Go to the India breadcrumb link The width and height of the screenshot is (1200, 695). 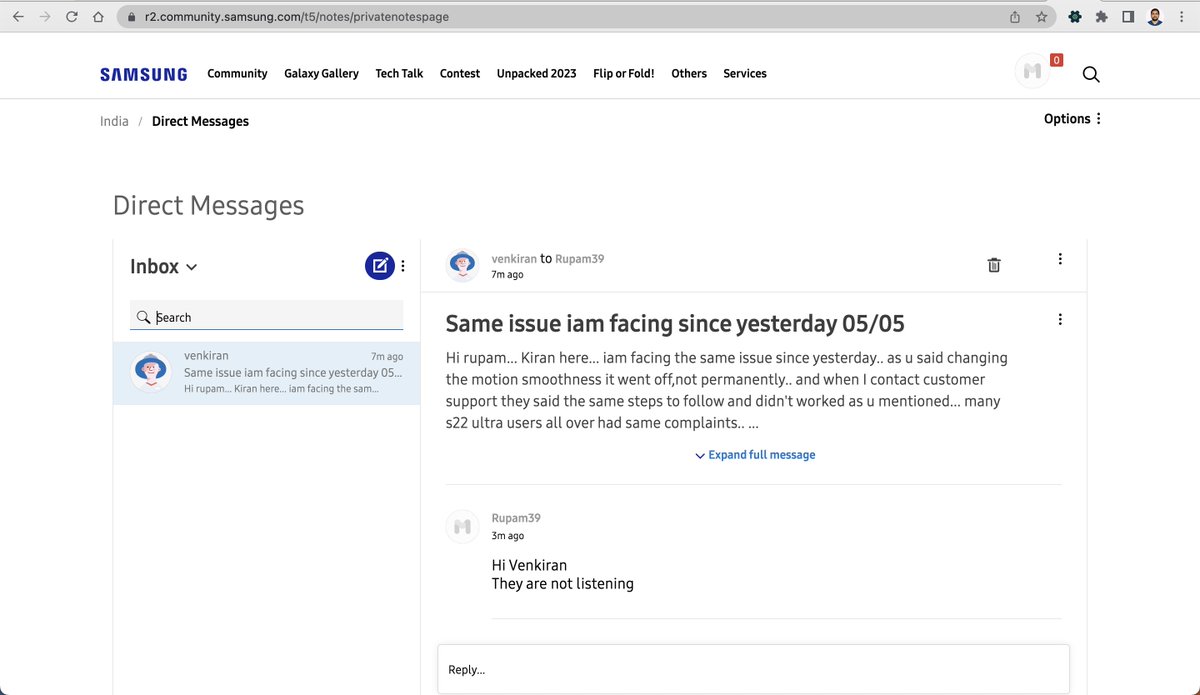pyautogui.click(x=114, y=121)
